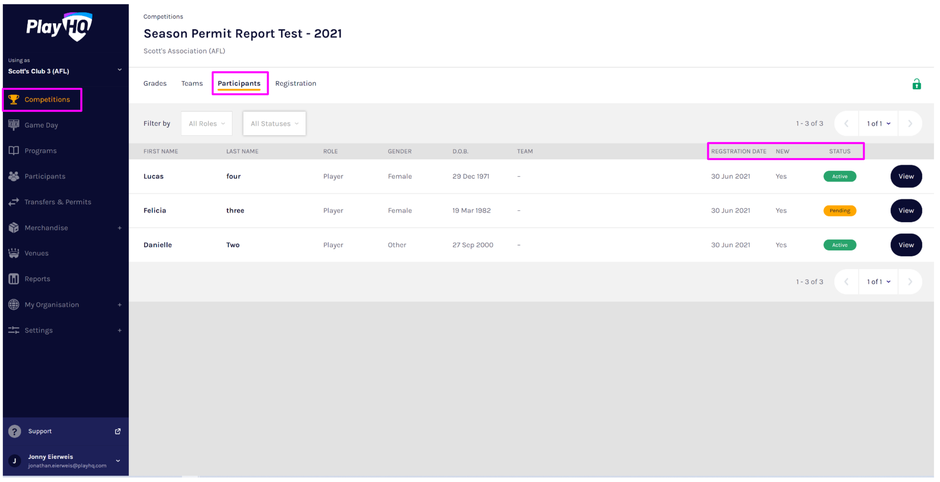Image resolution: width=940 pixels, height=482 pixels.
Task: Open Support external link icon
Action: coord(117,431)
